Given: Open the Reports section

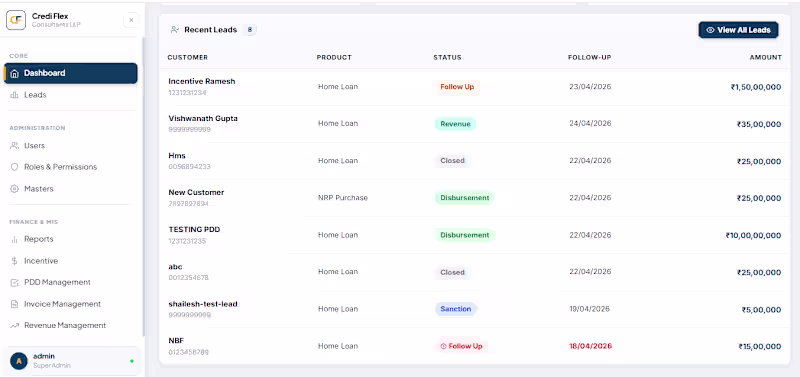Looking at the screenshot, I should tap(70, 239).
